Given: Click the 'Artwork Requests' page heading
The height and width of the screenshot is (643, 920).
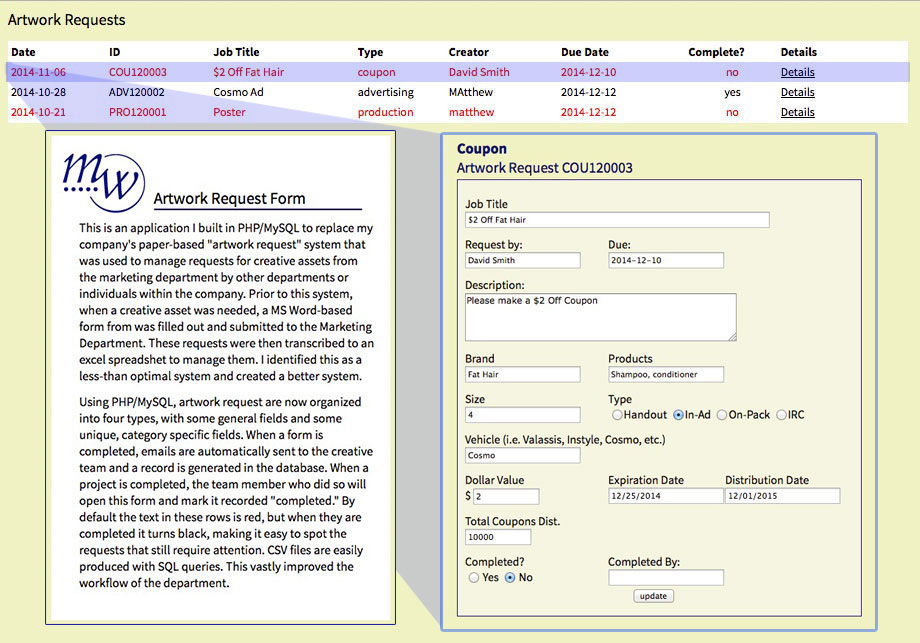Looking at the screenshot, I should click(x=66, y=20).
